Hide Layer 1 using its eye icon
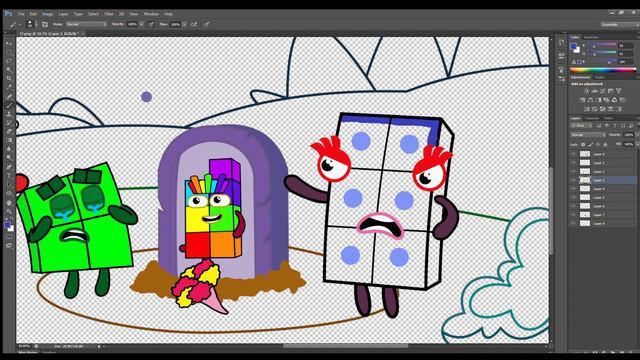 click(x=573, y=163)
